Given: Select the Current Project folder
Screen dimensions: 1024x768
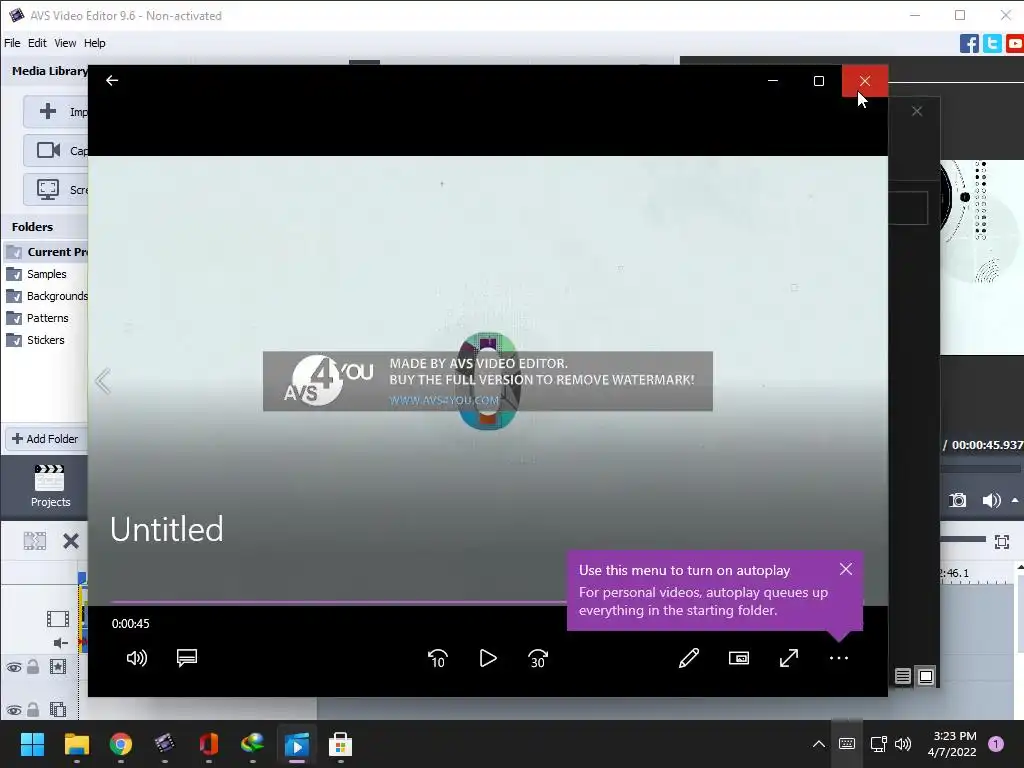Looking at the screenshot, I should [x=46, y=252].
